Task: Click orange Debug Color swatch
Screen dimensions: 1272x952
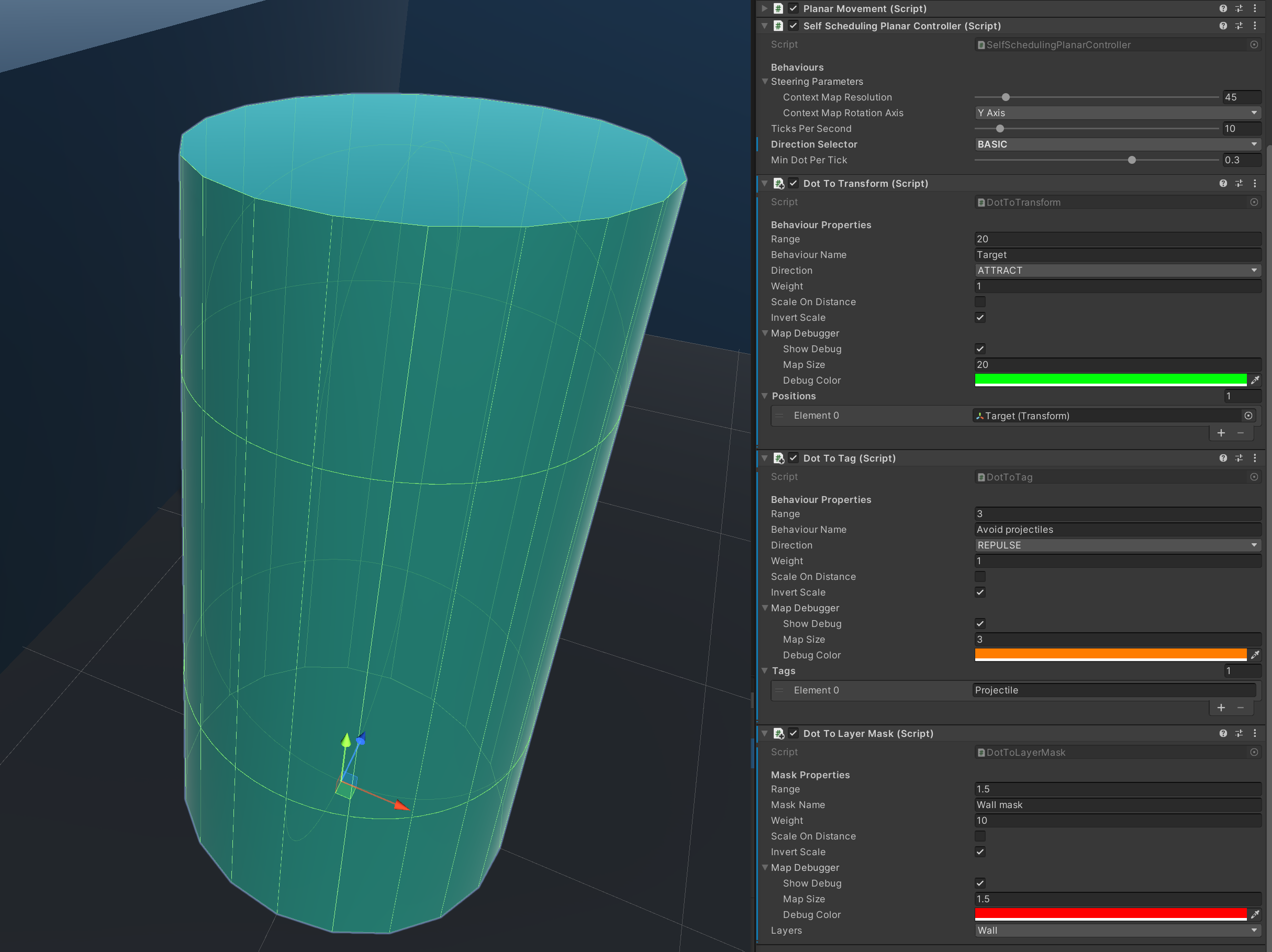Action: pos(1110,654)
